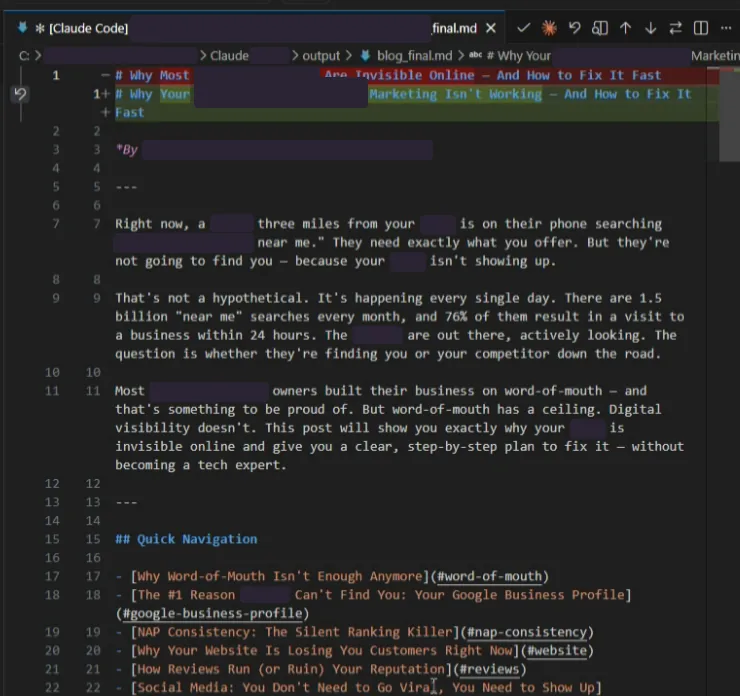This screenshot has height=696, width=740.
Task: Click the paragraph line 'becoming a tech expert.'
Action: point(201,465)
